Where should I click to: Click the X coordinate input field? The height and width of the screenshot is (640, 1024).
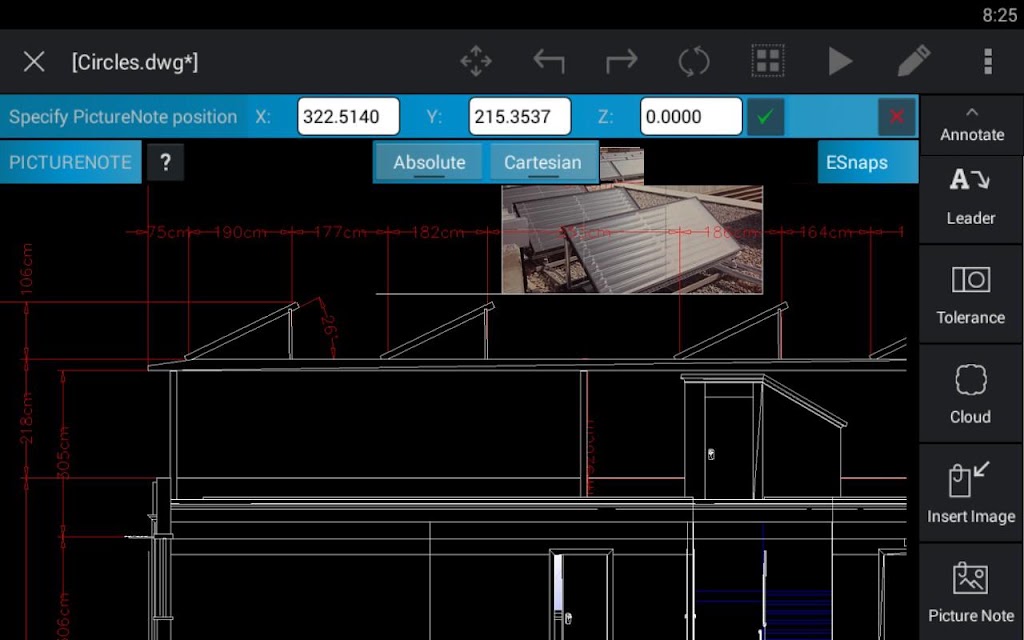[348, 117]
